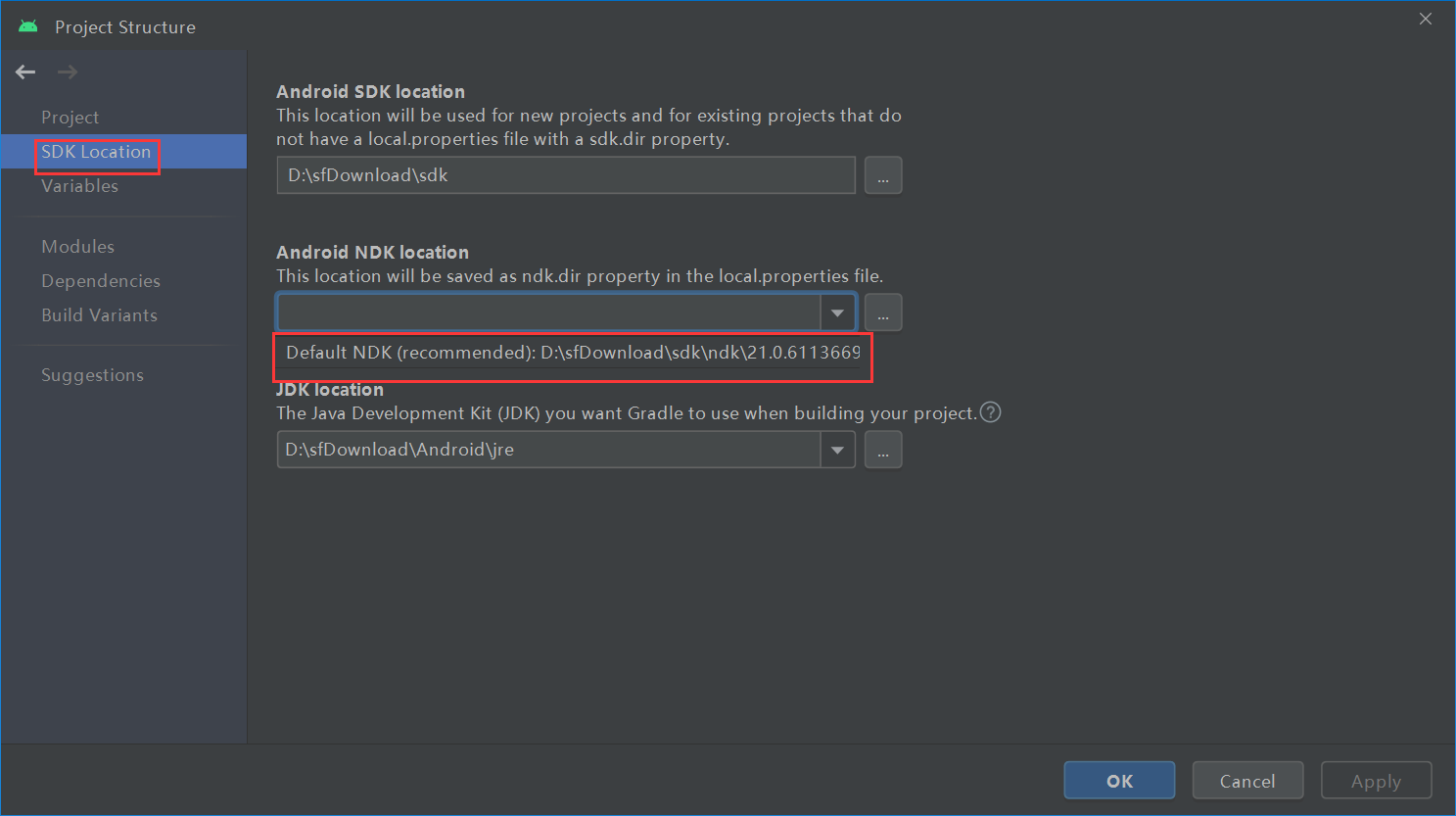This screenshot has height=816, width=1456.
Task: Click the Apply button
Action: coord(1376,781)
